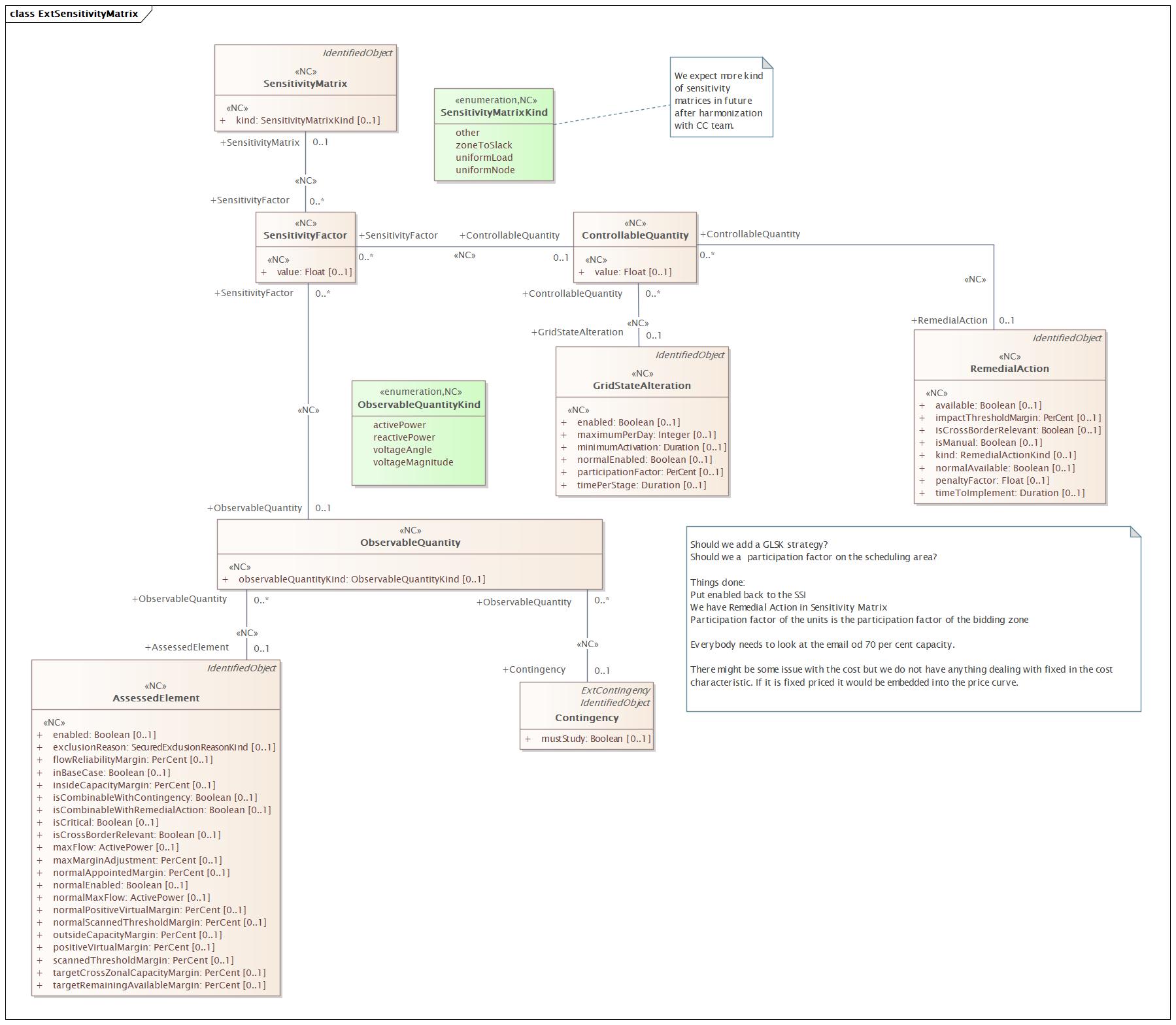Screen dimensions: 1176x1025
Task: Click the 'voltageMagnitude' enumeration literal
Action: coord(413,462)
